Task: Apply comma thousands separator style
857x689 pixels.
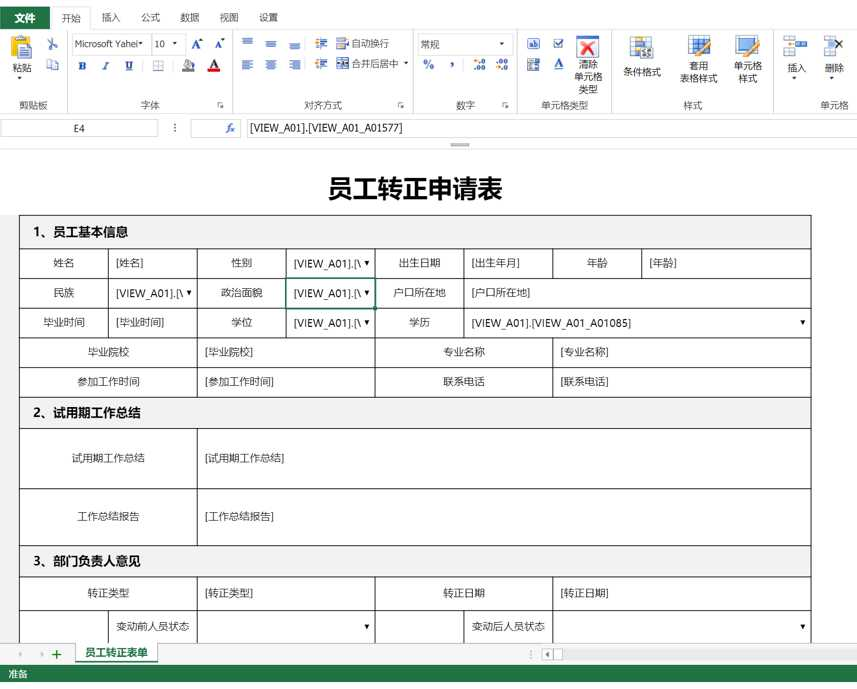Action: click(x=452, y=64)
